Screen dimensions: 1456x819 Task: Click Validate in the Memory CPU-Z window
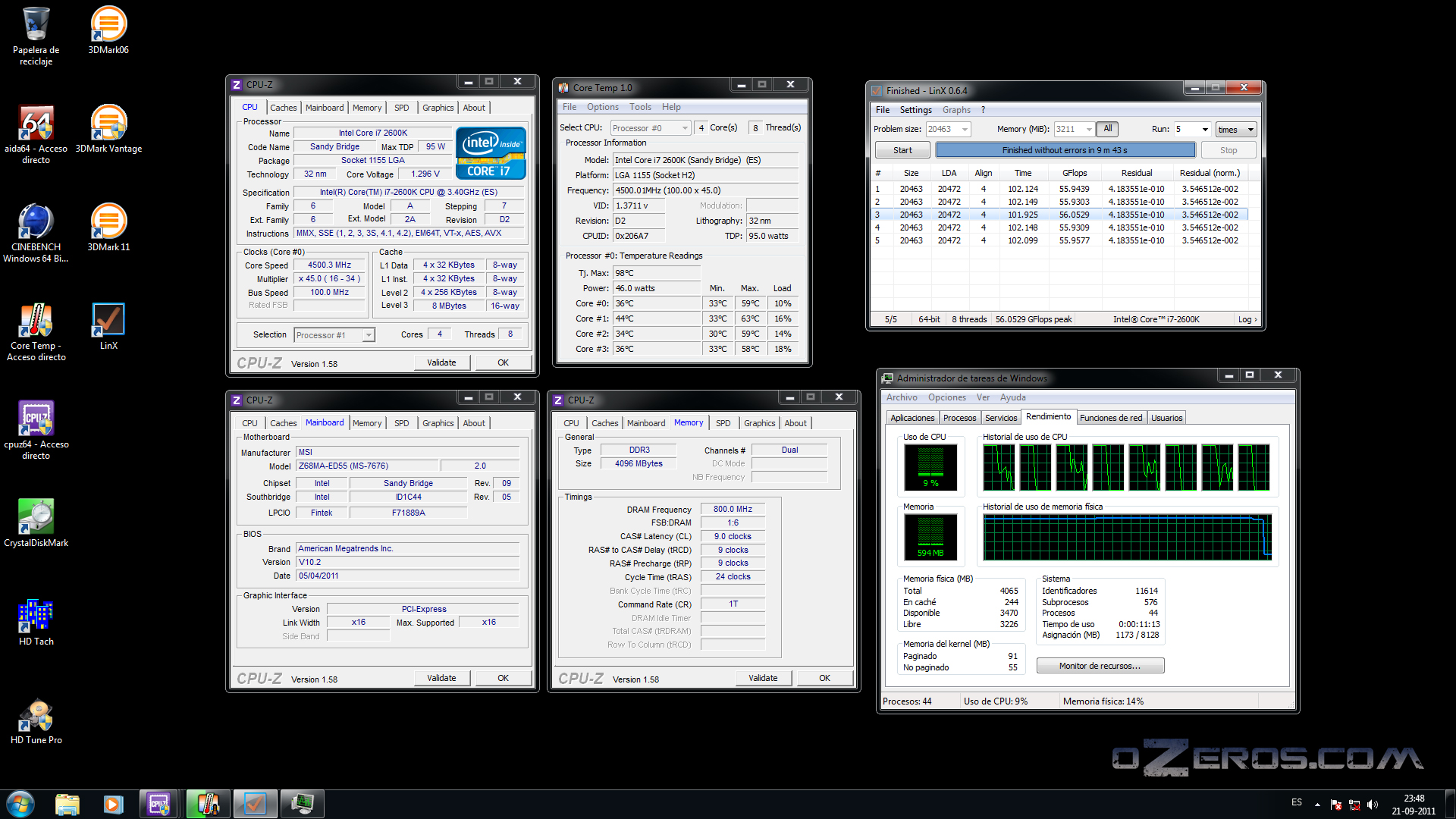763,678
